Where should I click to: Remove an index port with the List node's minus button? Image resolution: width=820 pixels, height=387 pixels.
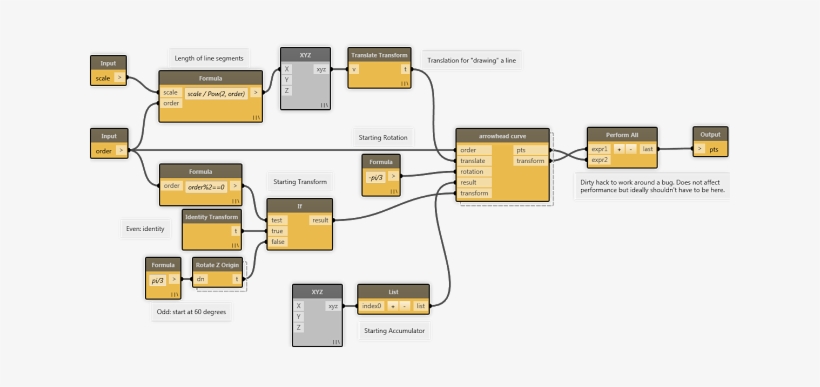[404, 306]
